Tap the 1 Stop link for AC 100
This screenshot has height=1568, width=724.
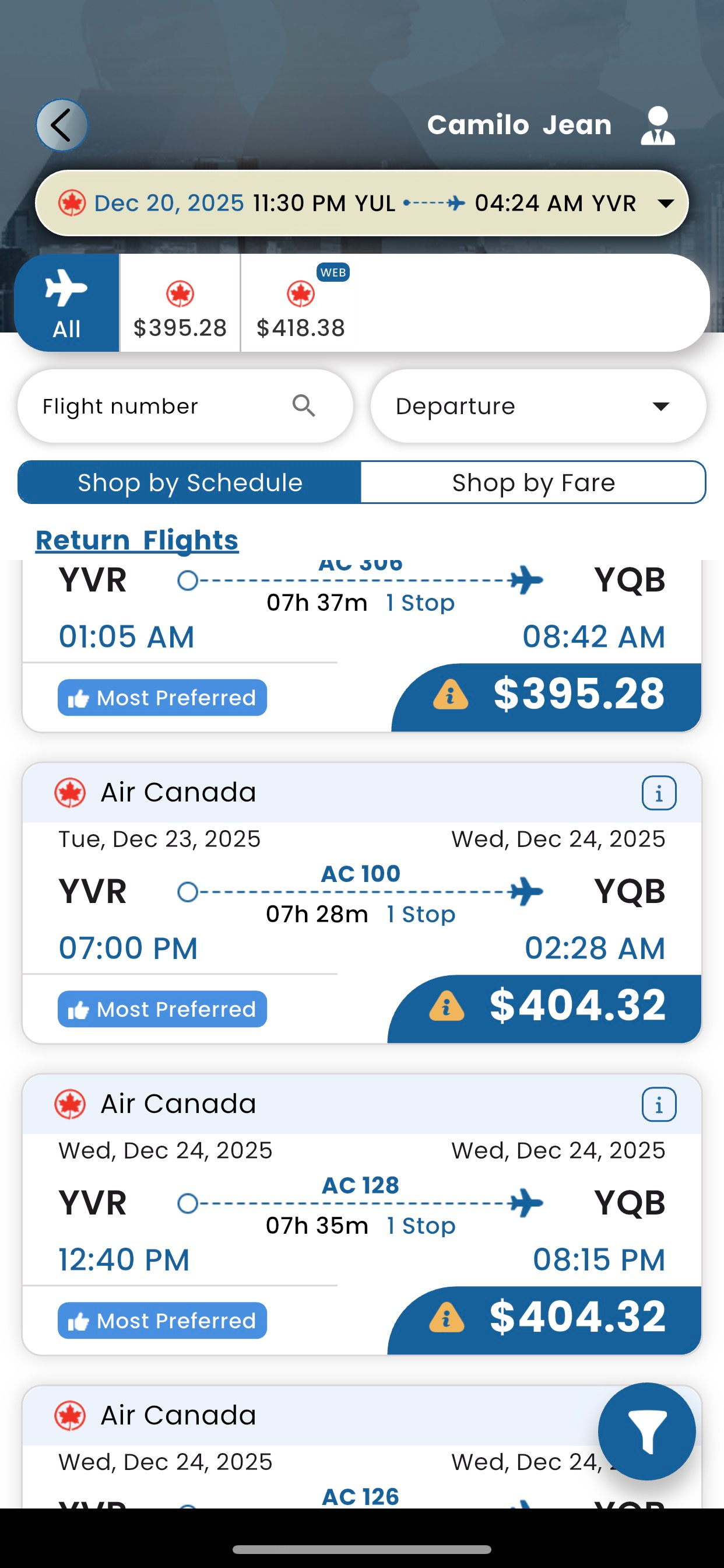[x=421, y=914]
